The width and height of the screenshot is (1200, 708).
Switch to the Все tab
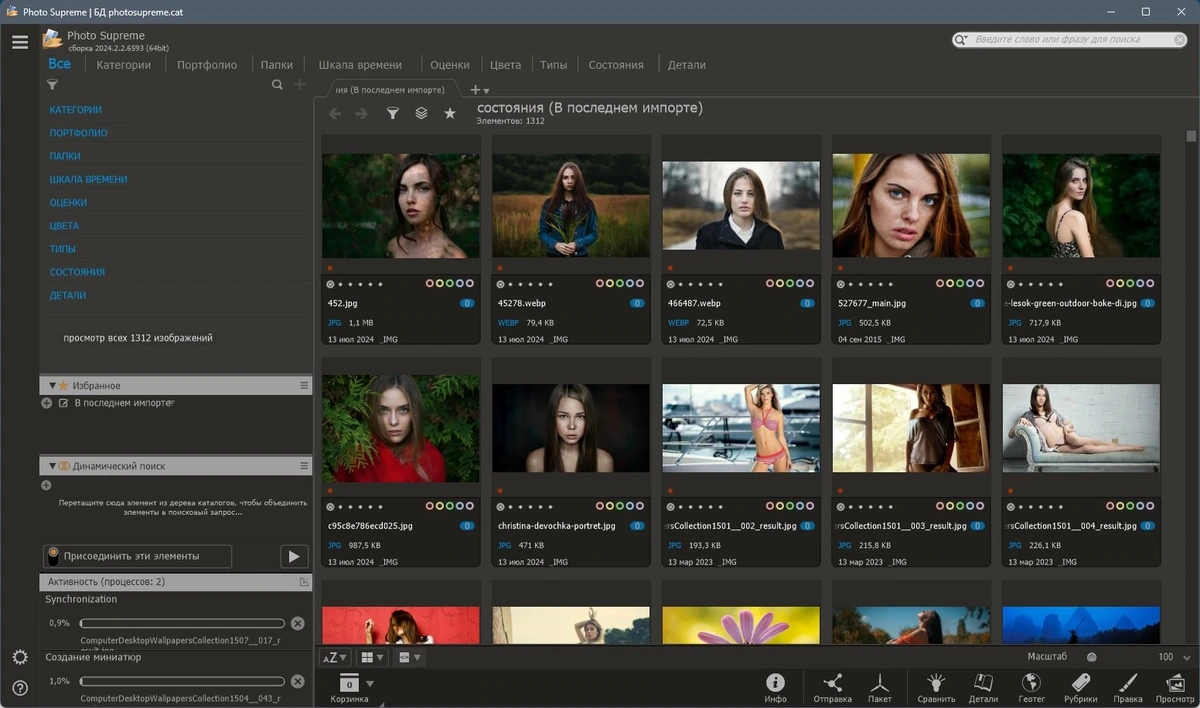[x=59, y=64]
